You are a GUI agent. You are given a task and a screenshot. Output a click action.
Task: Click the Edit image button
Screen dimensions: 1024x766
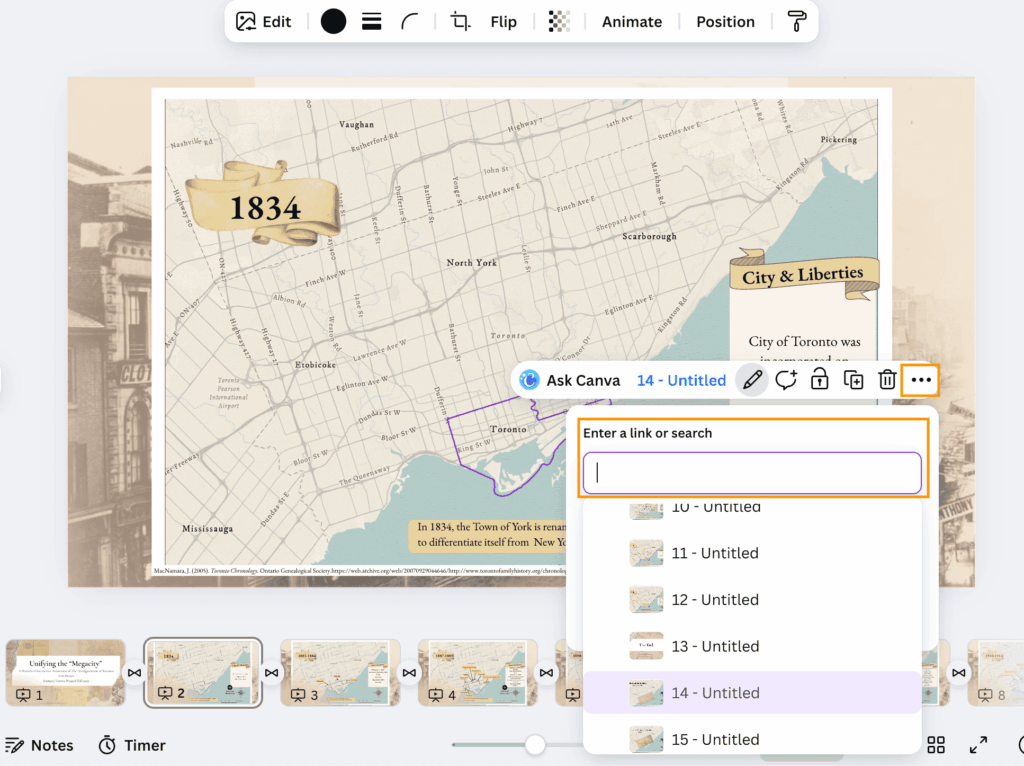coord(263,22)
